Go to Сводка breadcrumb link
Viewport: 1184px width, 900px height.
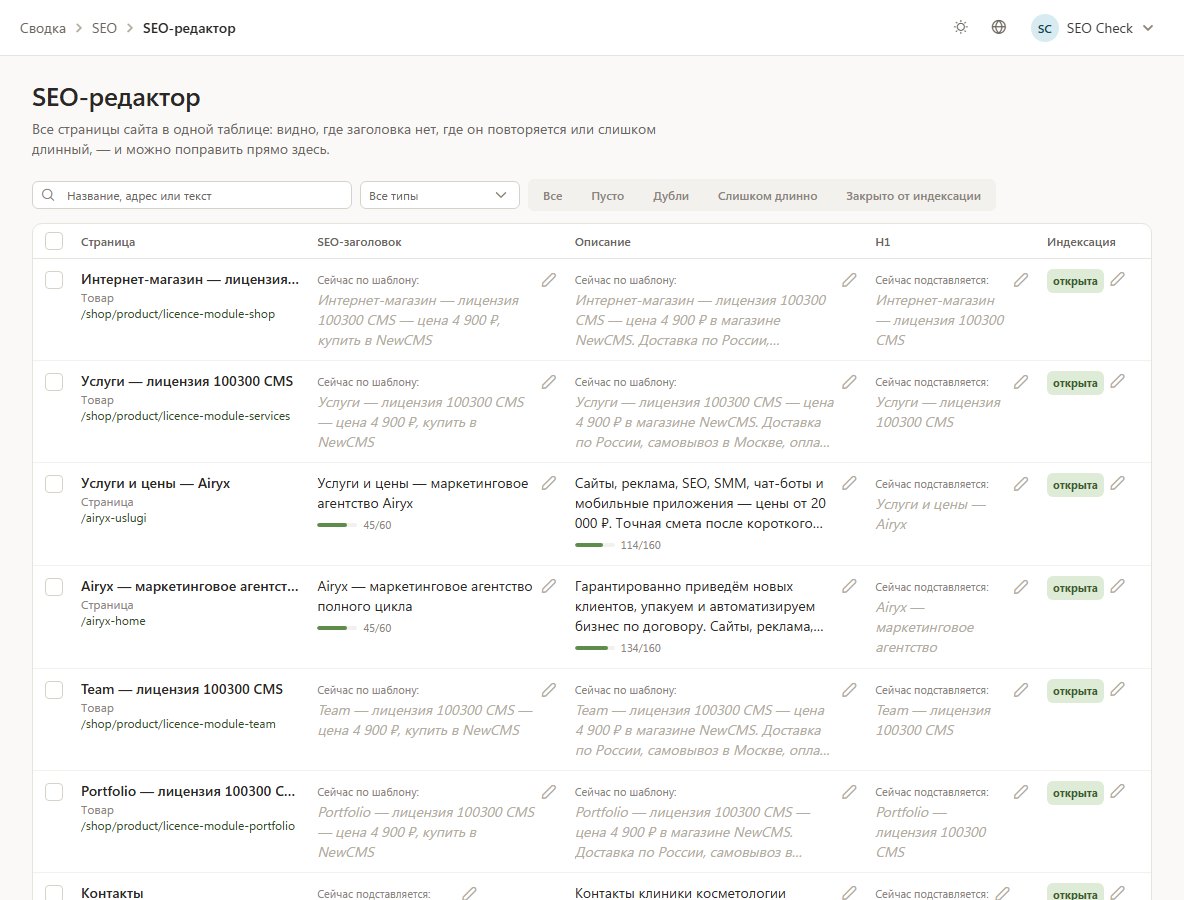click(x=42, y=29)
